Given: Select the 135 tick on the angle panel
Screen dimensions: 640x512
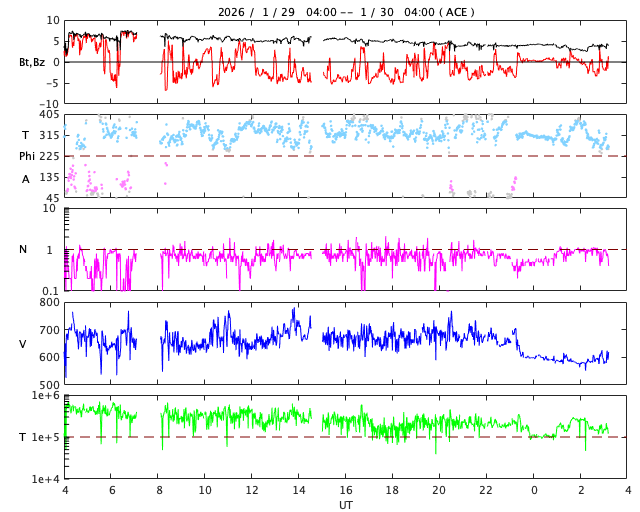Looking at the screenshot, I should pyautogui.click(x=48, y=177).
